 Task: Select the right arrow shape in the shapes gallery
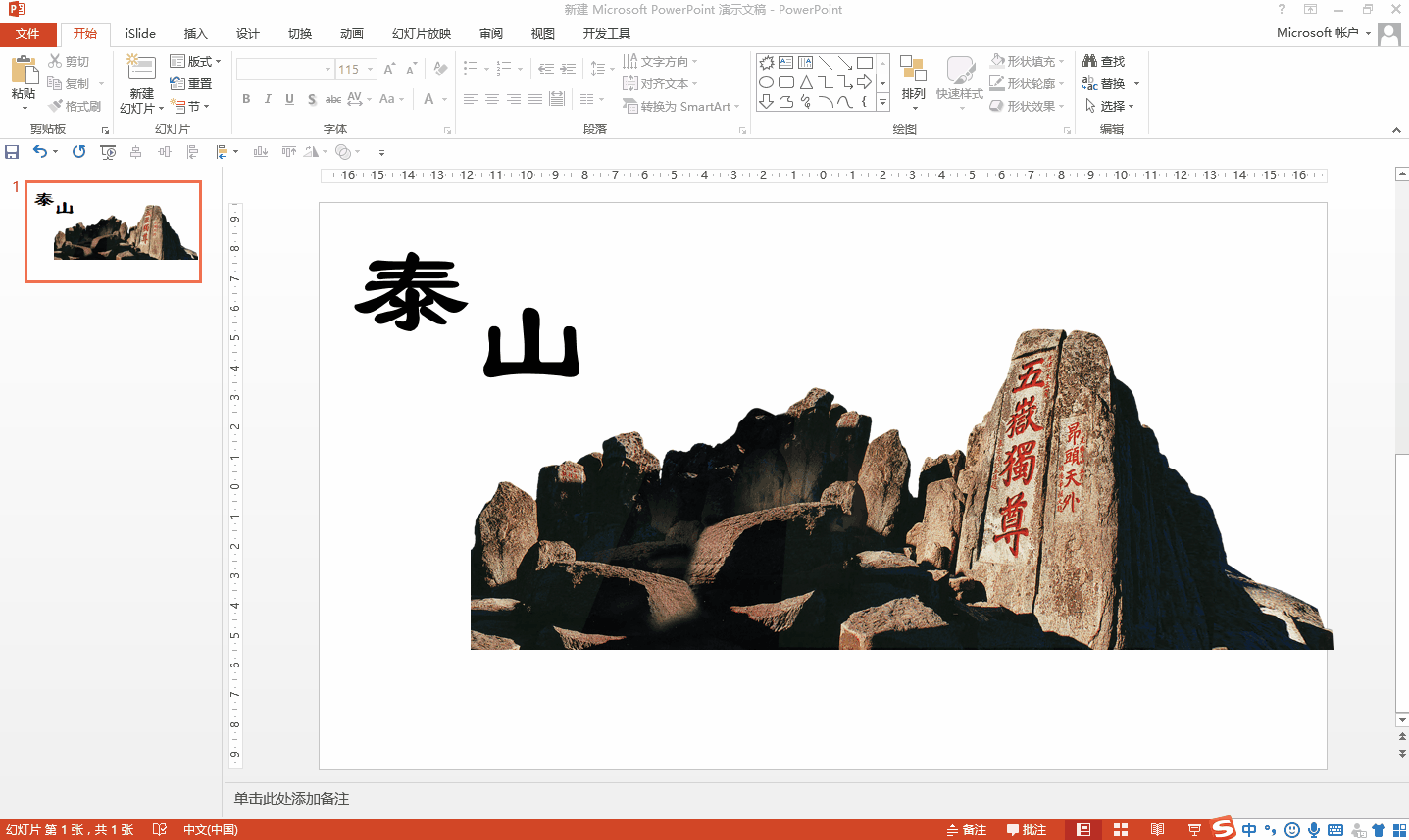(864, 82)
